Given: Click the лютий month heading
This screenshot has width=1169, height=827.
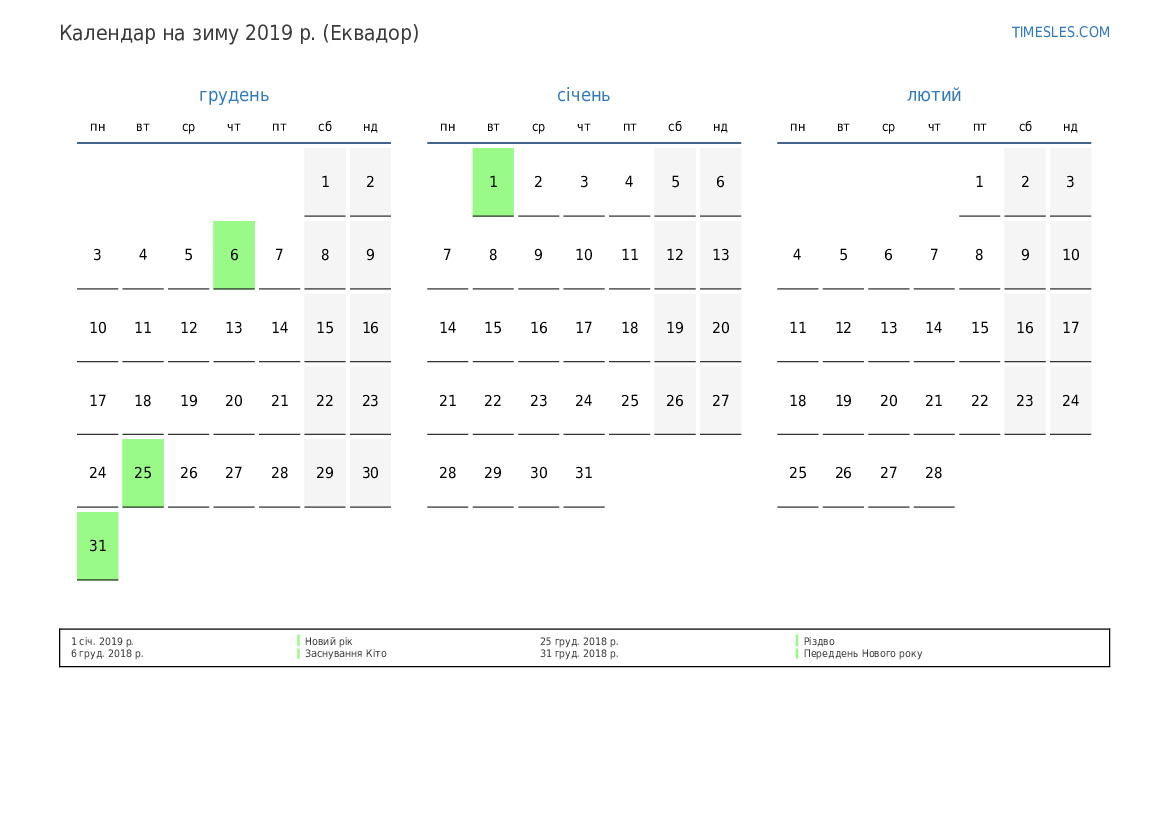Looking at the screenshot, I should pos(934,95).
